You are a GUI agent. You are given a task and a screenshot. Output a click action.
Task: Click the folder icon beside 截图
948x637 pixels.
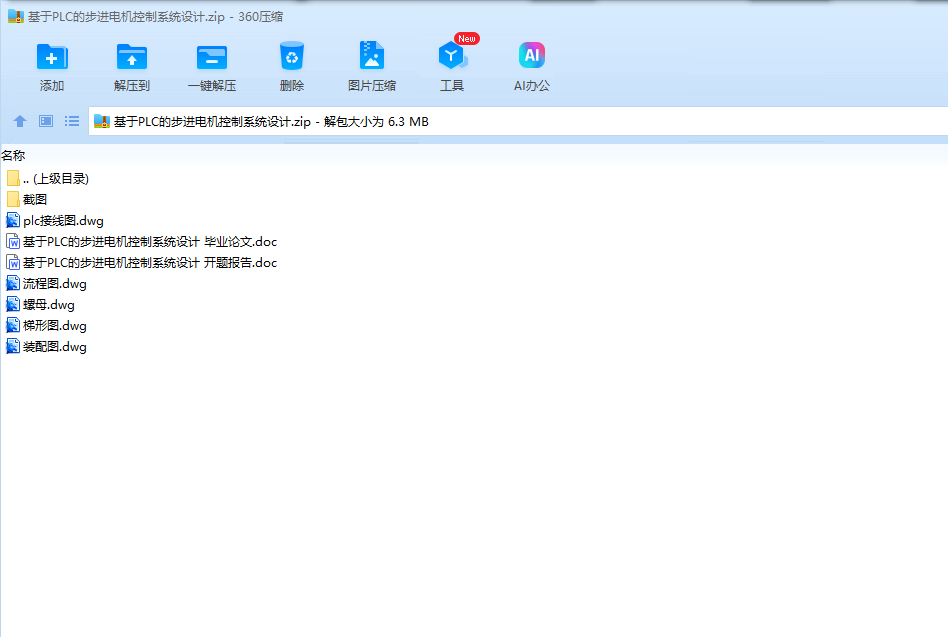13,199
